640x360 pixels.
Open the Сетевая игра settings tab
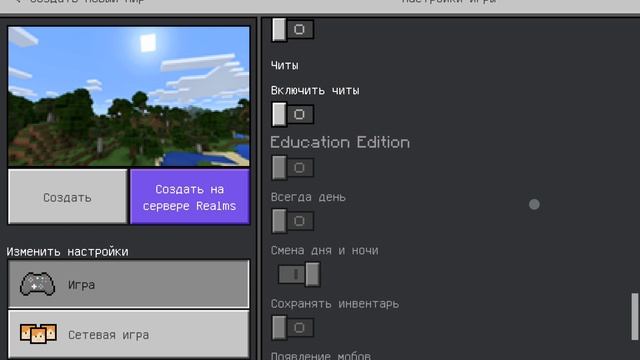point(129,334)
